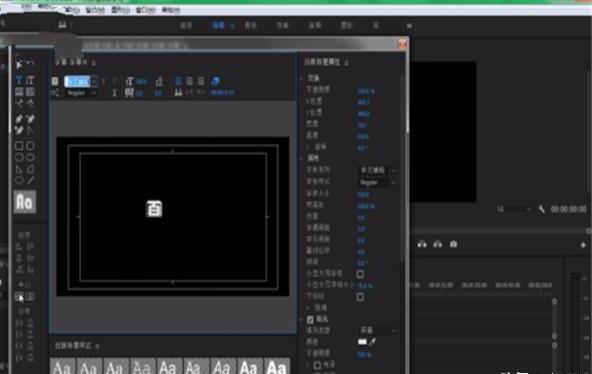Select the Vertical Type tool
Screen dimensions: 592x374
(x=30, y=80)
